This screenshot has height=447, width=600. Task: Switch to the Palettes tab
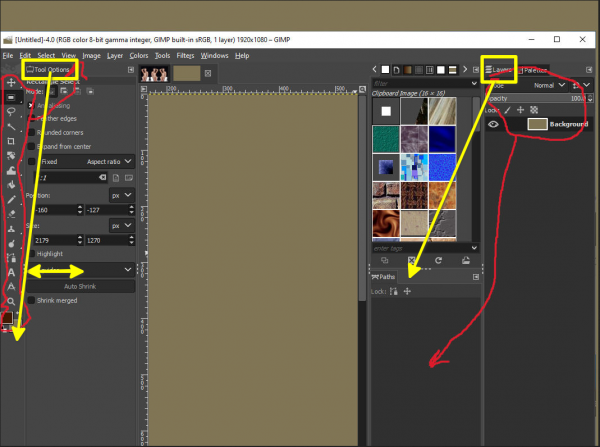[x=532, y=70]
